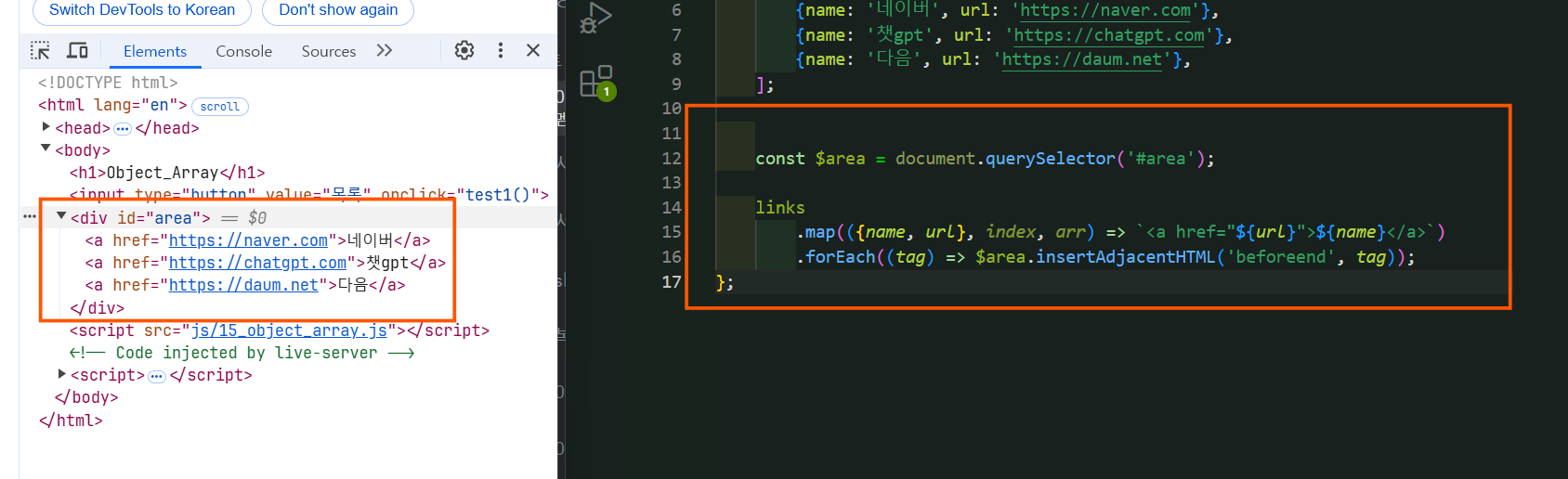Expand the ellipsis inside script tag
This screenshot has width=1568, height=479.
(157, 376)
